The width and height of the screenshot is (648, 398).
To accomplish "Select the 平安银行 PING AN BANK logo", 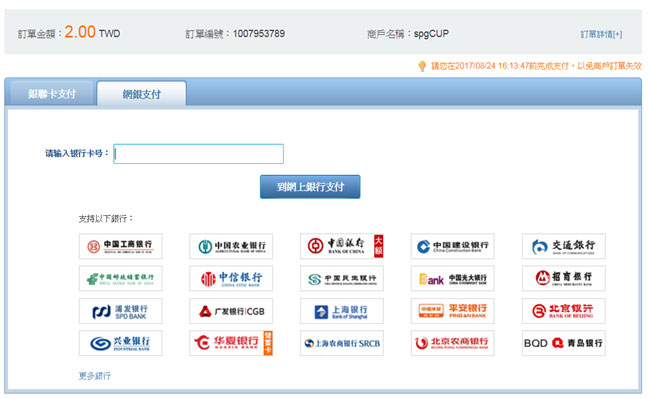I will coord(453,311).
